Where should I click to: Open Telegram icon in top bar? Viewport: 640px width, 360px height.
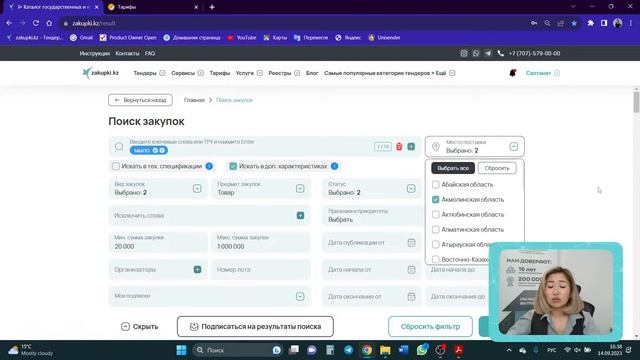(x=488, y=53)
